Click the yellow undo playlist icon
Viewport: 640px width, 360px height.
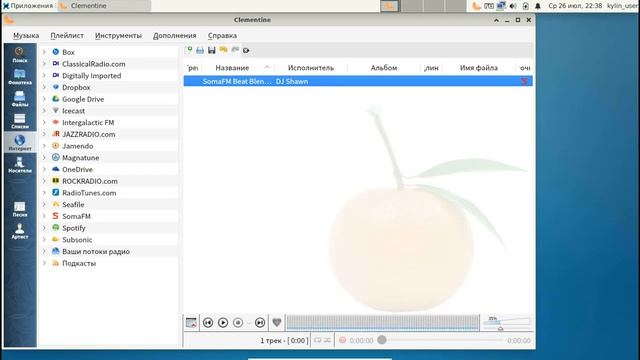coord(223,50)
